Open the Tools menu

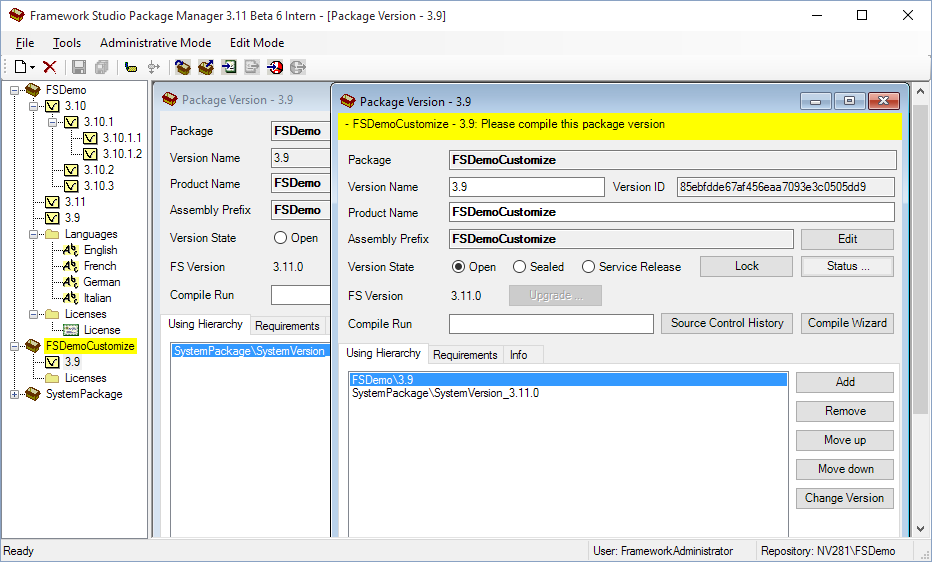67,43
